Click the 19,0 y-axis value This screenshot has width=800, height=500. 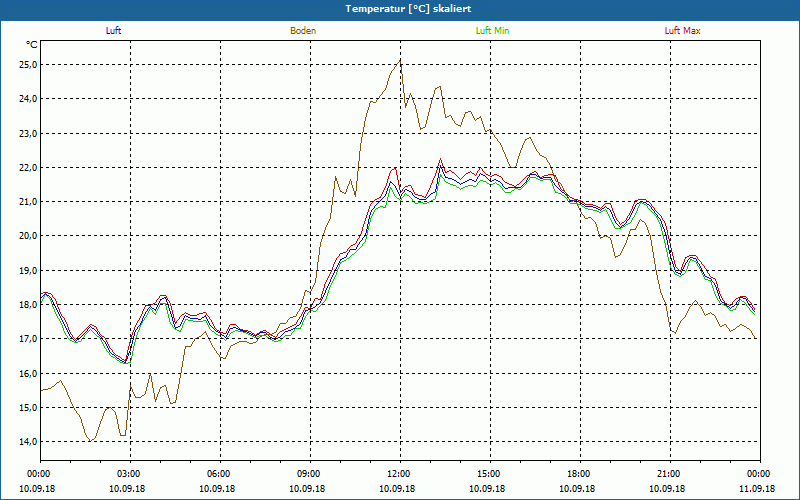click(x=28, y=270)
